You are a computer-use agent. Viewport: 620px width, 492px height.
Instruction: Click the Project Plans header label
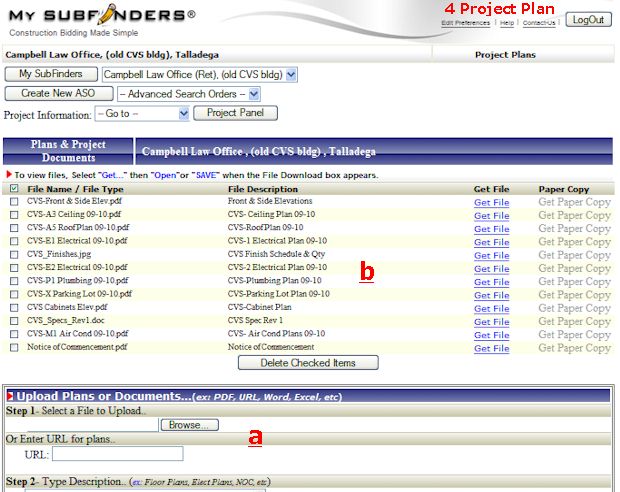coord(505,55)
